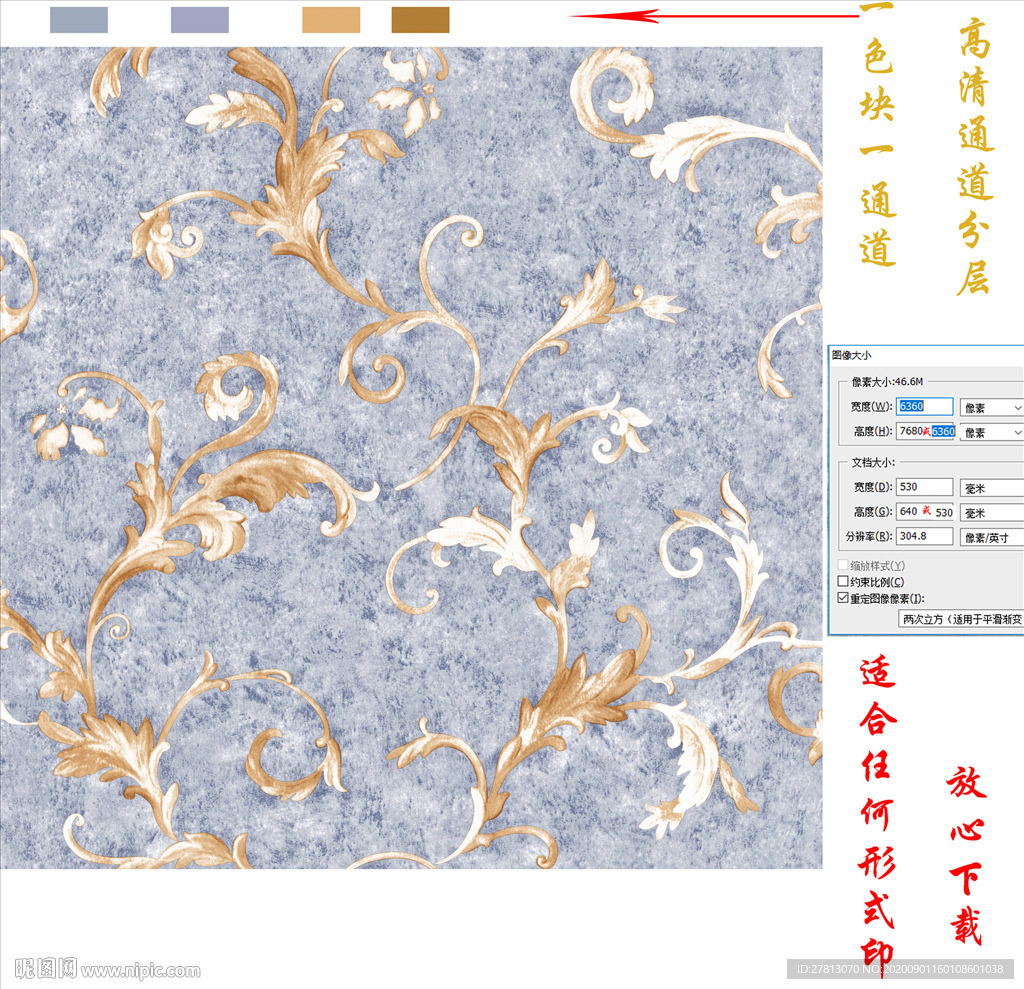Click the pixel height field showing 7680
This screenshot has height=989, width=1024.
[x=925, y=431]
